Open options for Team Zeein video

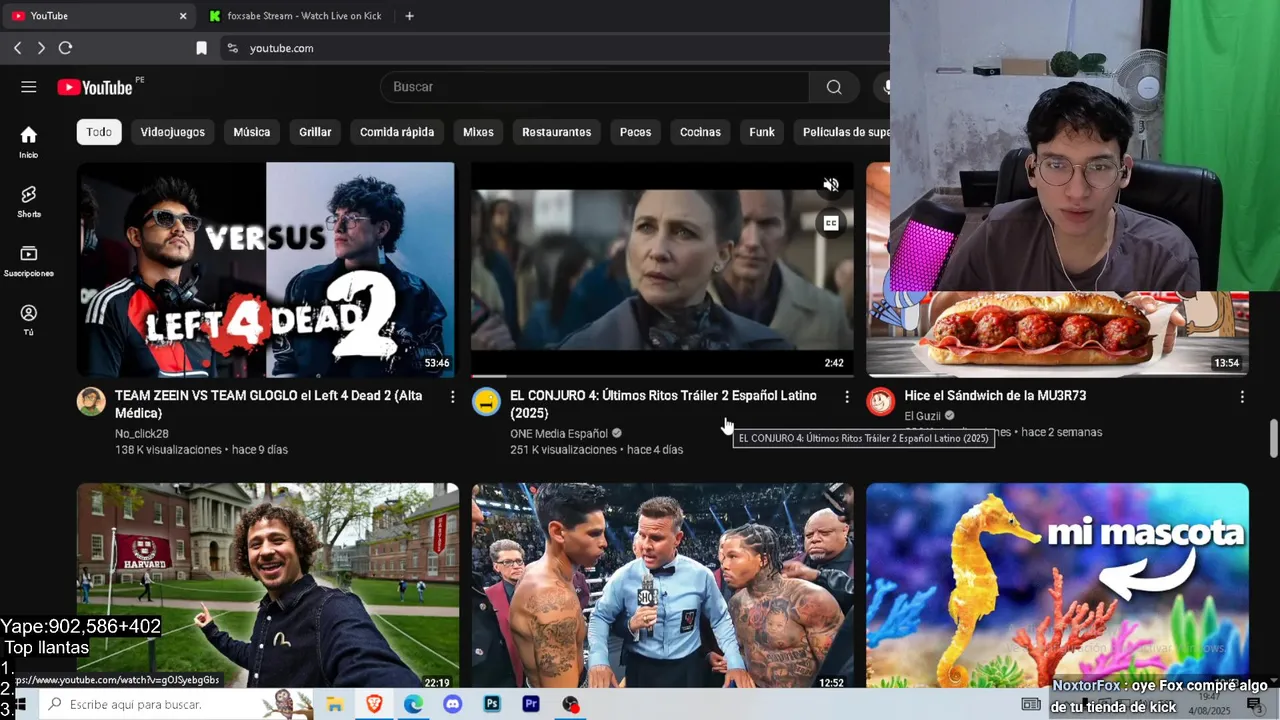pyautogui.click(x=452, y=397)
